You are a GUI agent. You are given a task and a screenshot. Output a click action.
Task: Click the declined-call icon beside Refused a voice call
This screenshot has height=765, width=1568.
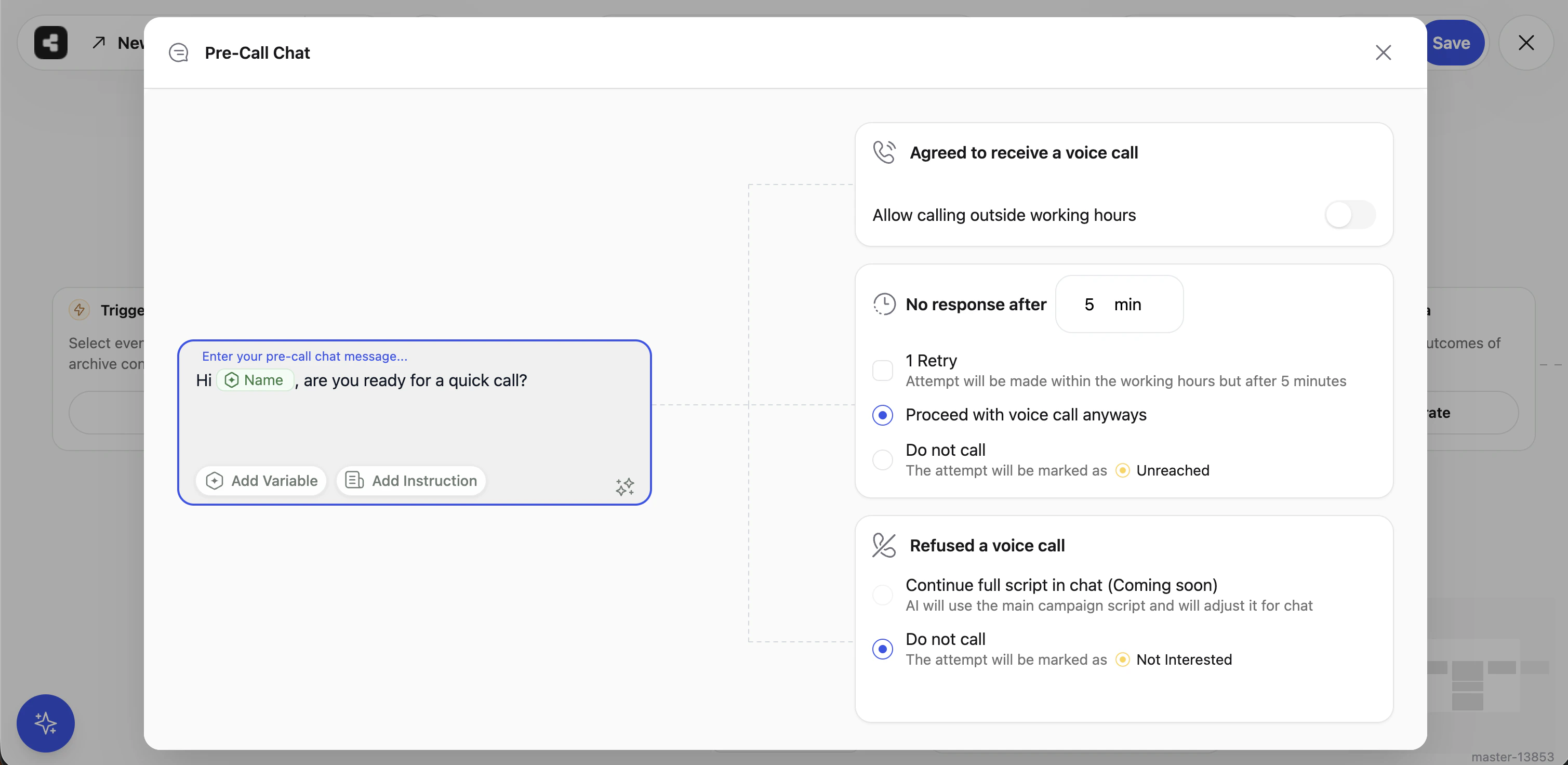point(883,545)
